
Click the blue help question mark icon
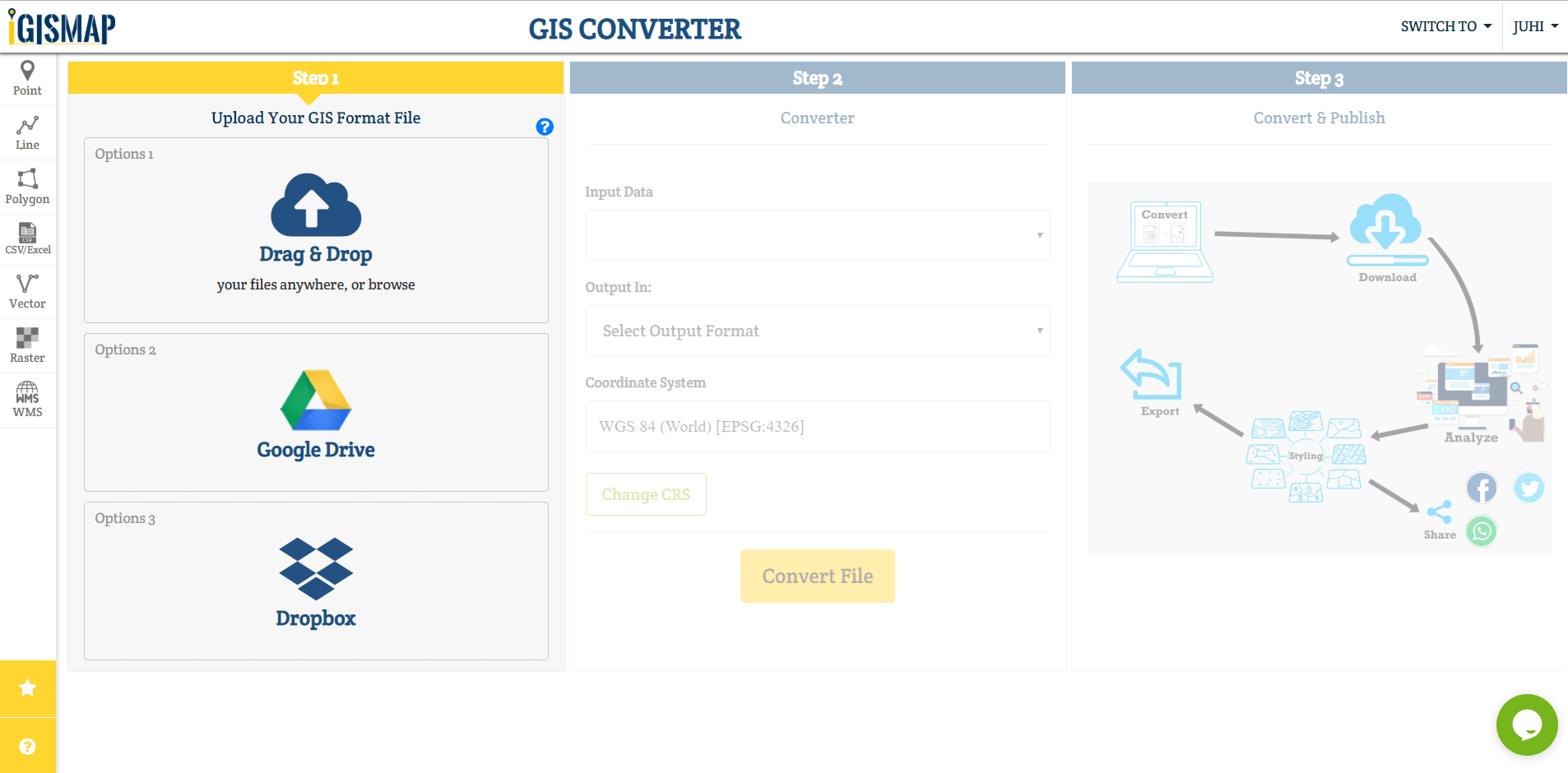click(545, 127)
